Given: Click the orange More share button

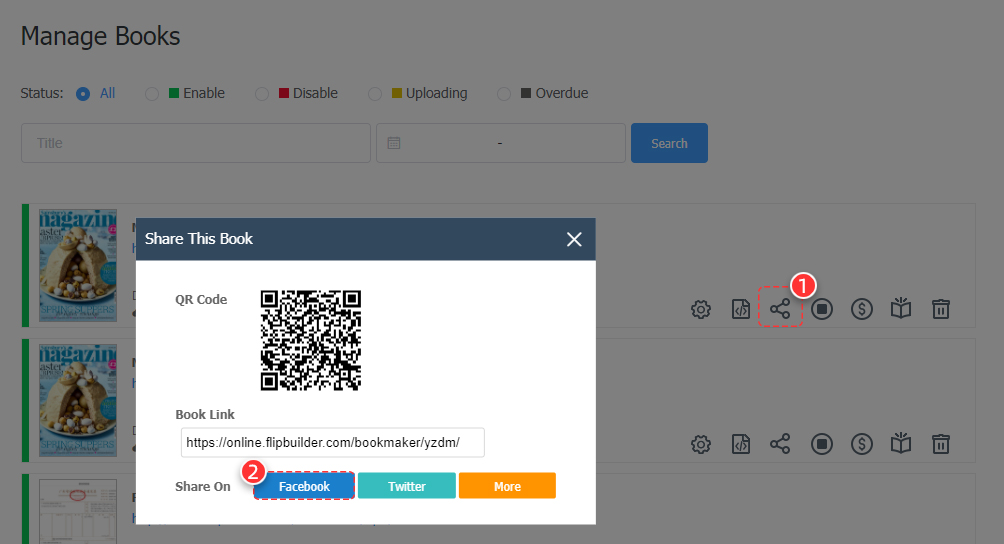Looking at the screenshot, I should (507, 486).
